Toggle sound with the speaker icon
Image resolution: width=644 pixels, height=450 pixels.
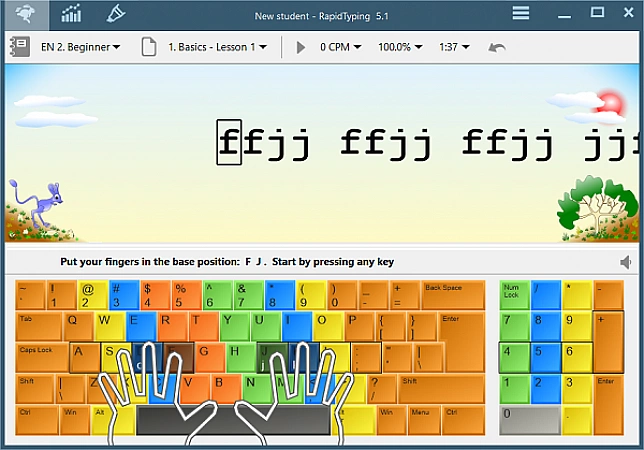[x=626, y=262]
